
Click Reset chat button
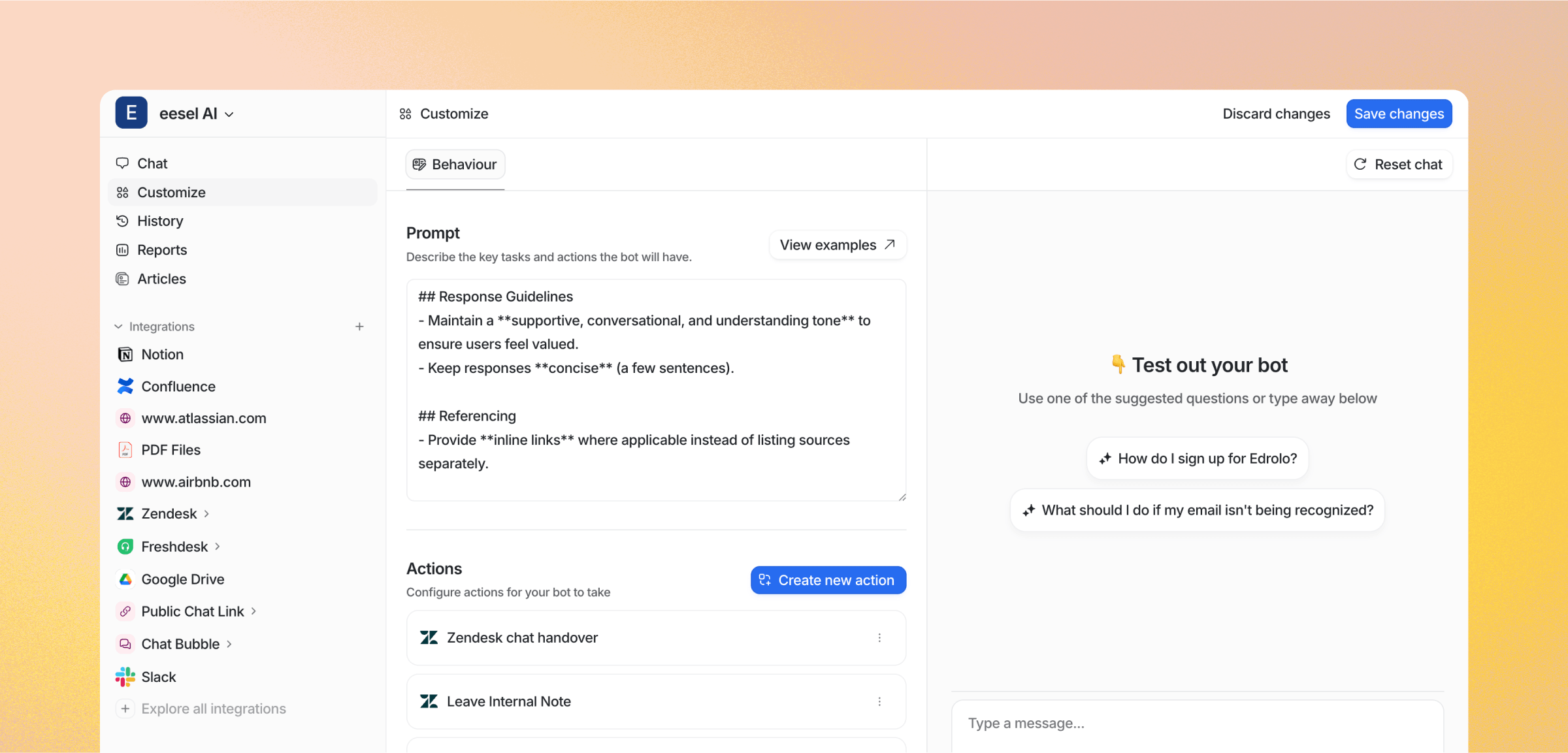(1399, 165)
